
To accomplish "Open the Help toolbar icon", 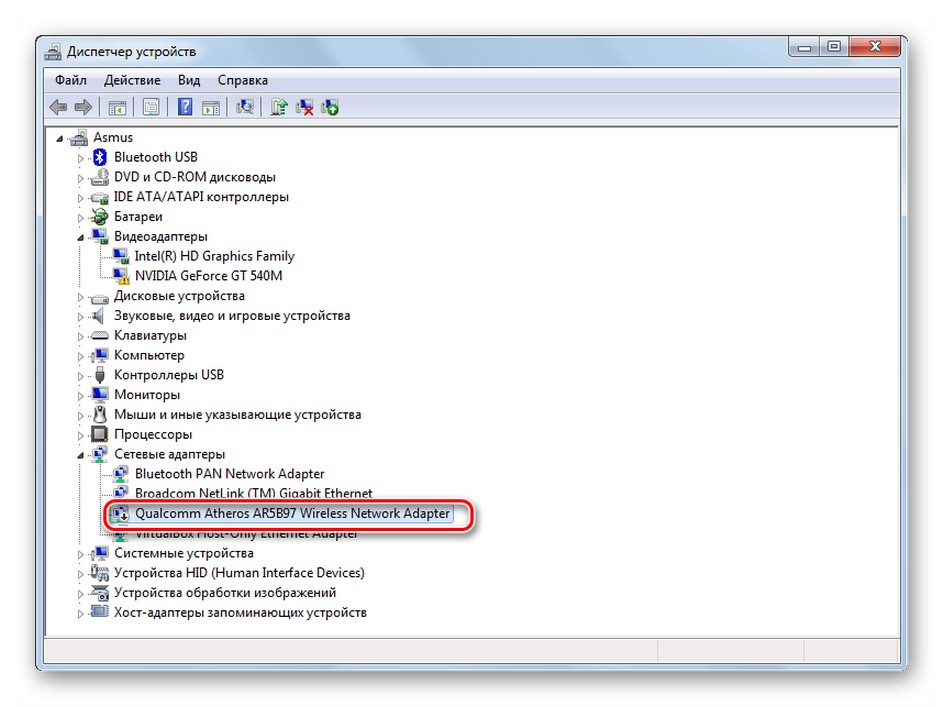I will 185,107.
